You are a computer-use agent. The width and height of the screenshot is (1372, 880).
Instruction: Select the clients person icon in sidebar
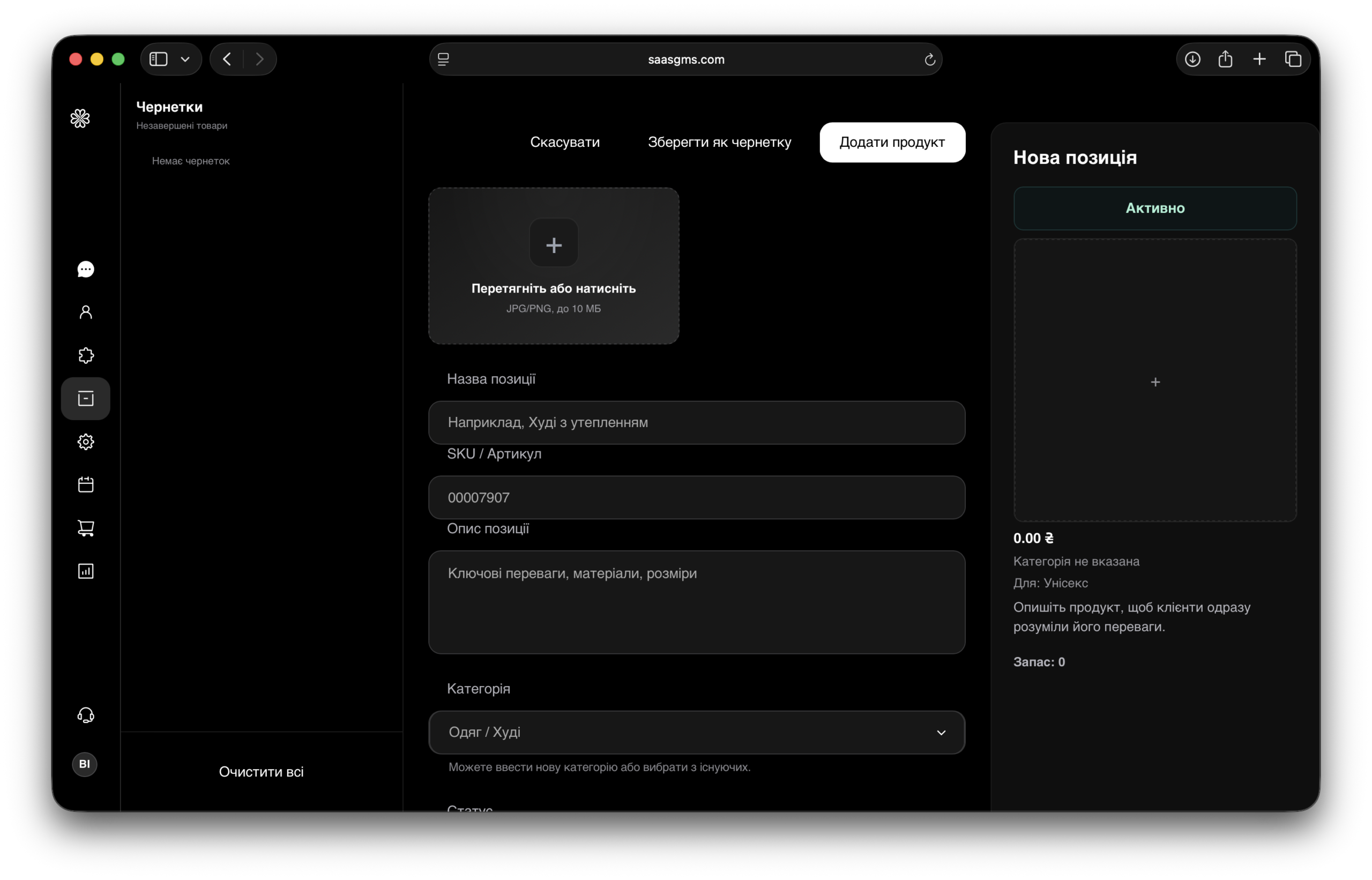coord(86,312)
